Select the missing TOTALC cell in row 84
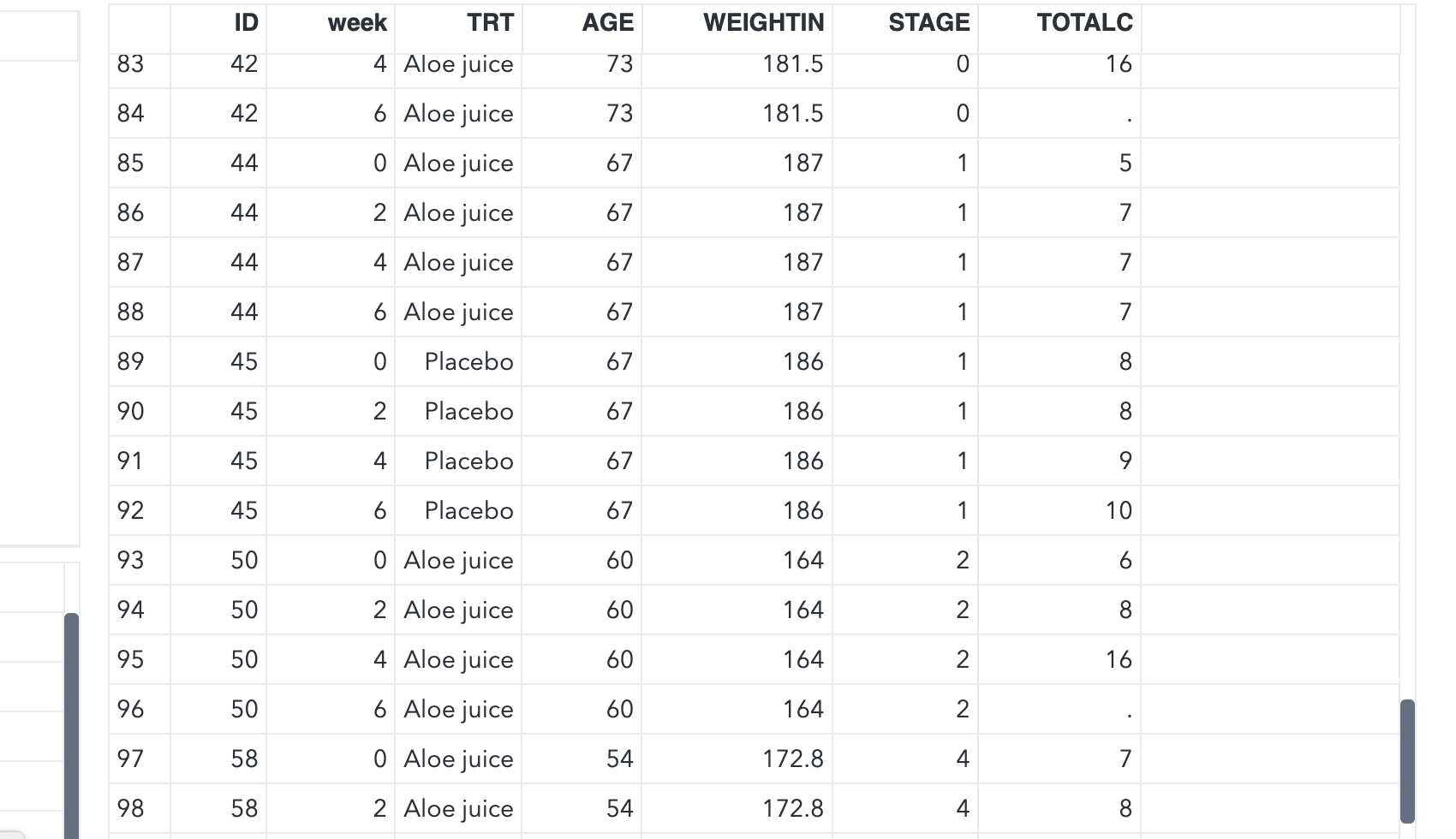 click(1059, 113)
